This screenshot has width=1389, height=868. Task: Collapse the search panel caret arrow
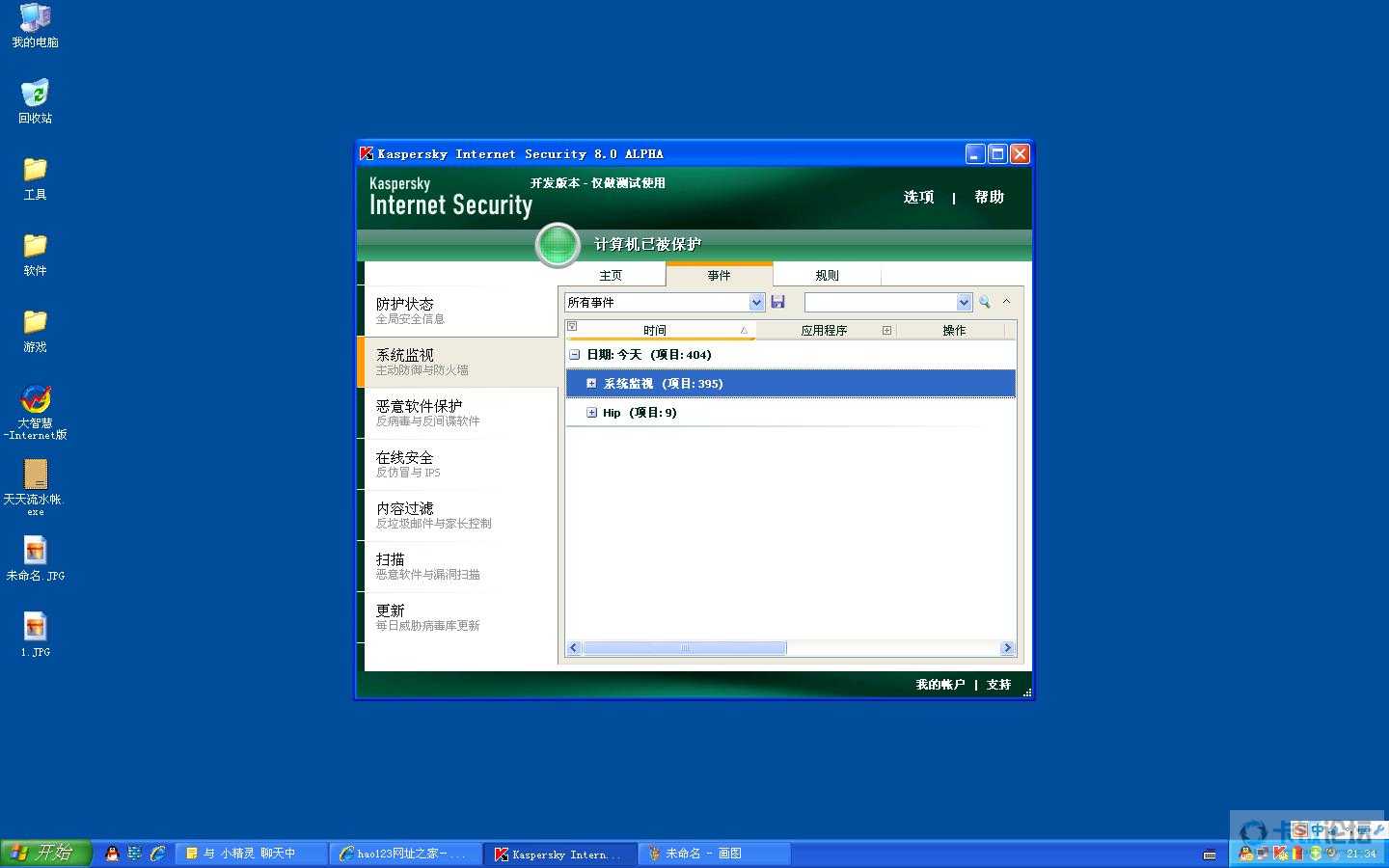1006,301
